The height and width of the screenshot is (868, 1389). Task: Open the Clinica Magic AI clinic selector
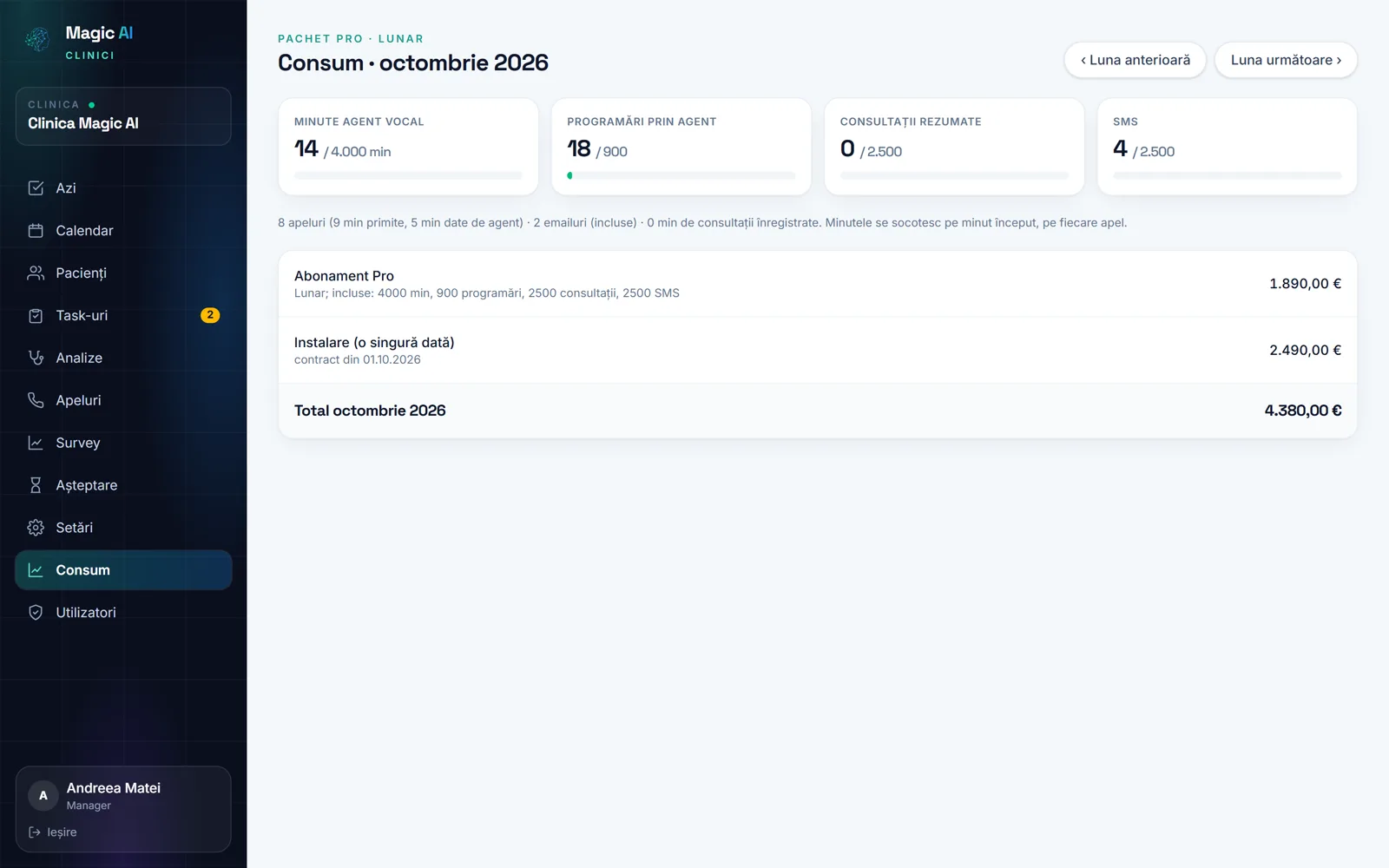(x=123, y=116)
